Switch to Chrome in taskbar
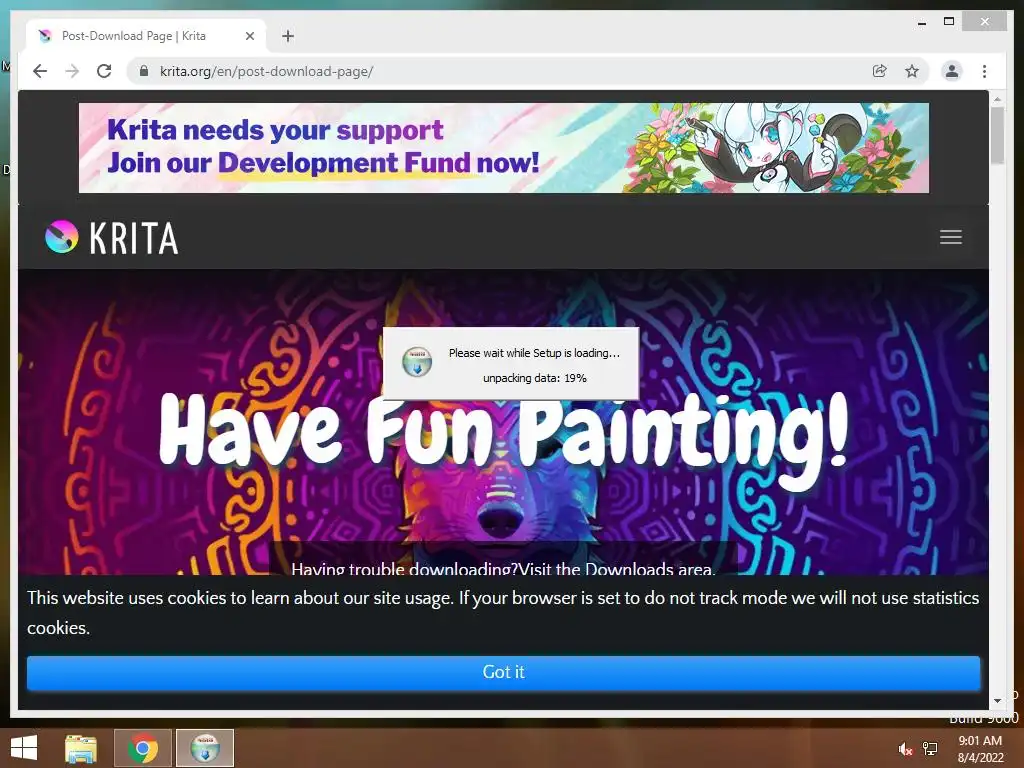 click(142, 748)
